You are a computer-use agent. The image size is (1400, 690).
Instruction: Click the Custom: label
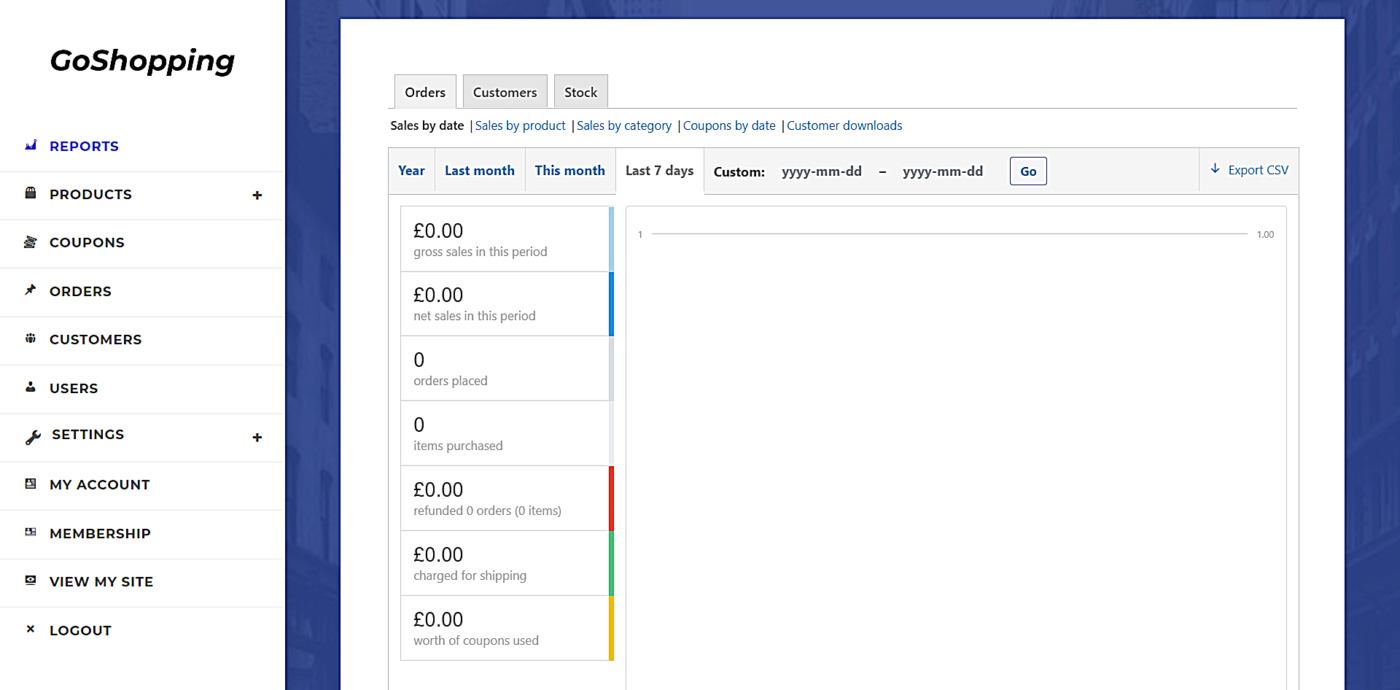click(x=739, y=172)
